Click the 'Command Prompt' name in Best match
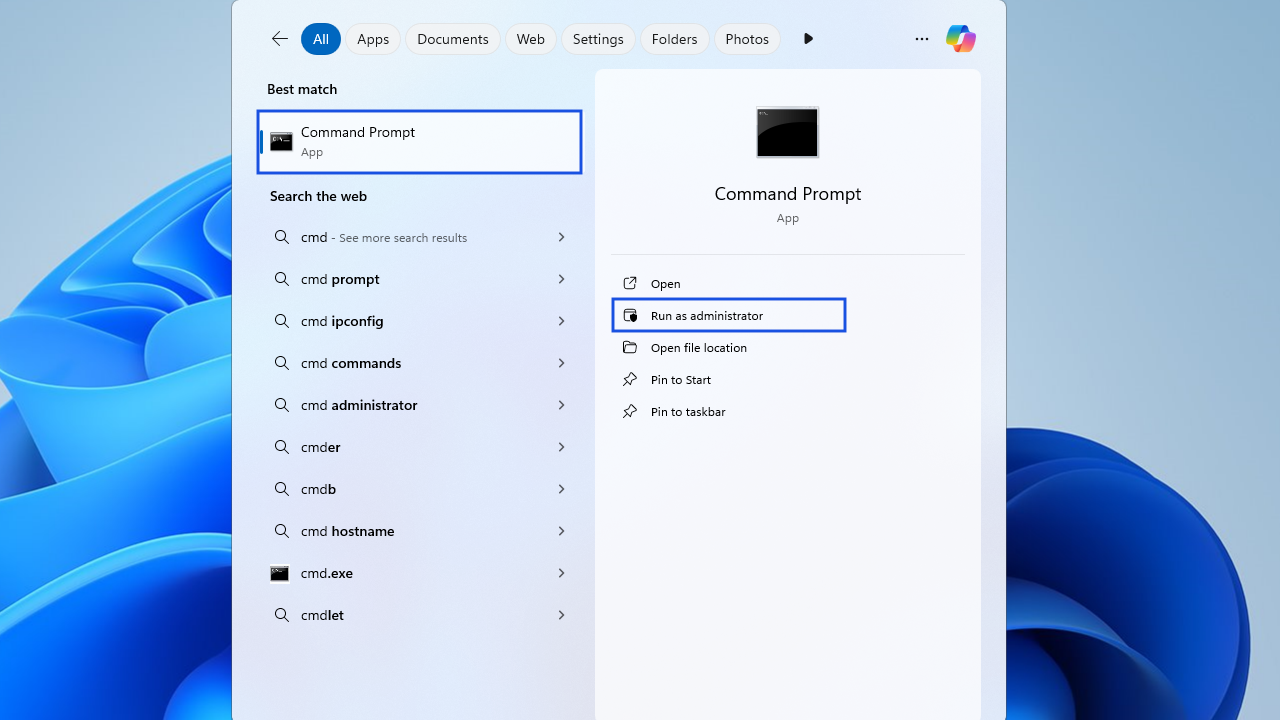This screenshot has height=720, width=1280. pos(357,132)
